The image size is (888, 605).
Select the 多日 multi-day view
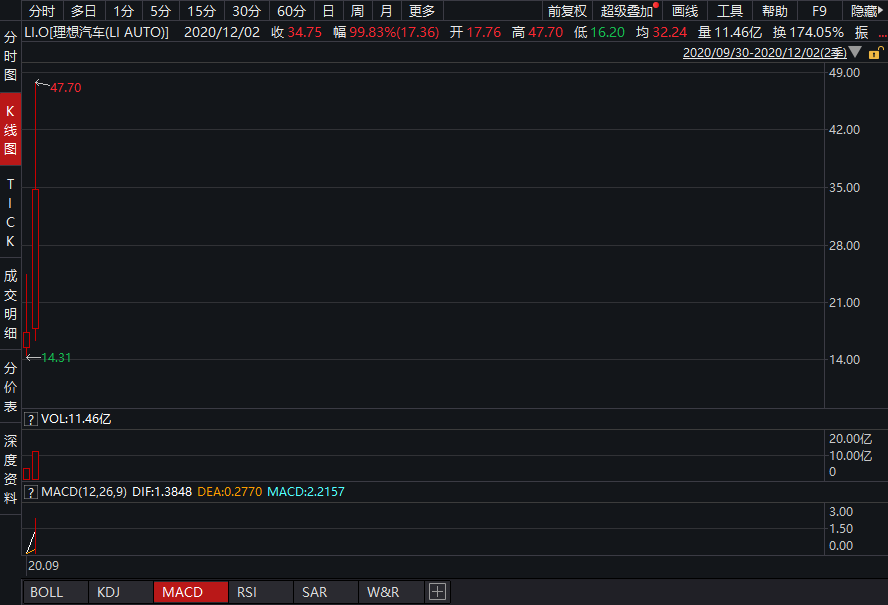point(83,11)
